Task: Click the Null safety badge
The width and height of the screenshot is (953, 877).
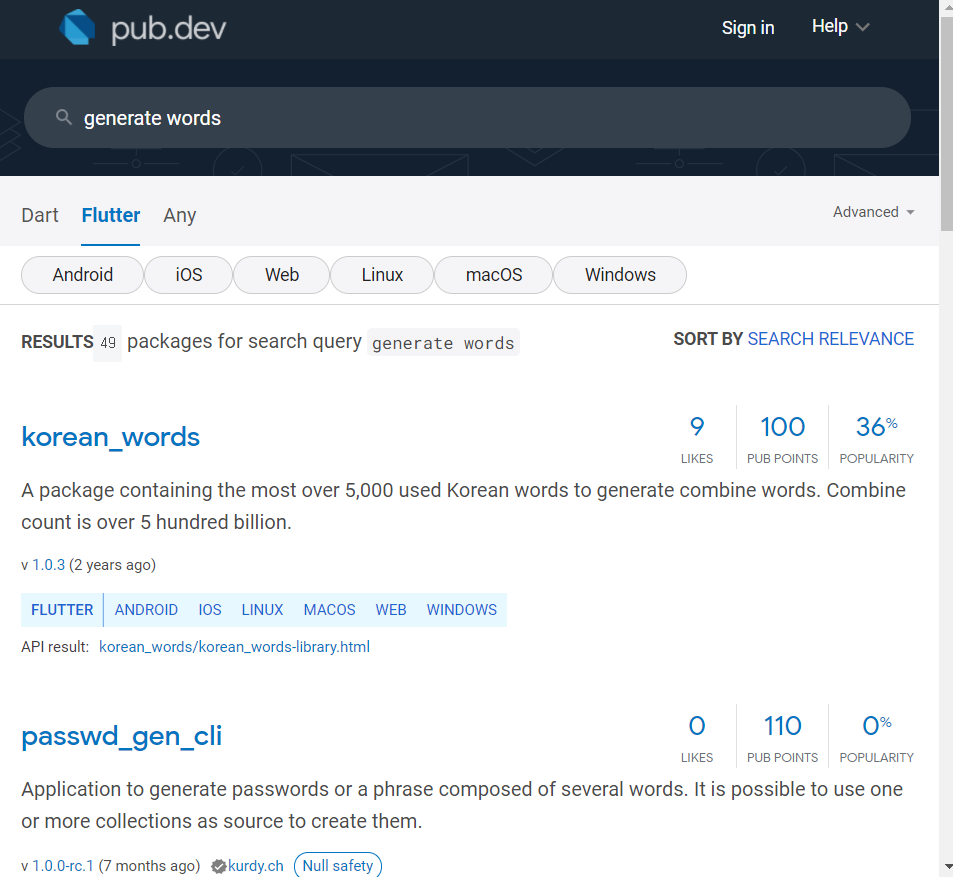Action: pyautogui.click(x=338, y=865)
